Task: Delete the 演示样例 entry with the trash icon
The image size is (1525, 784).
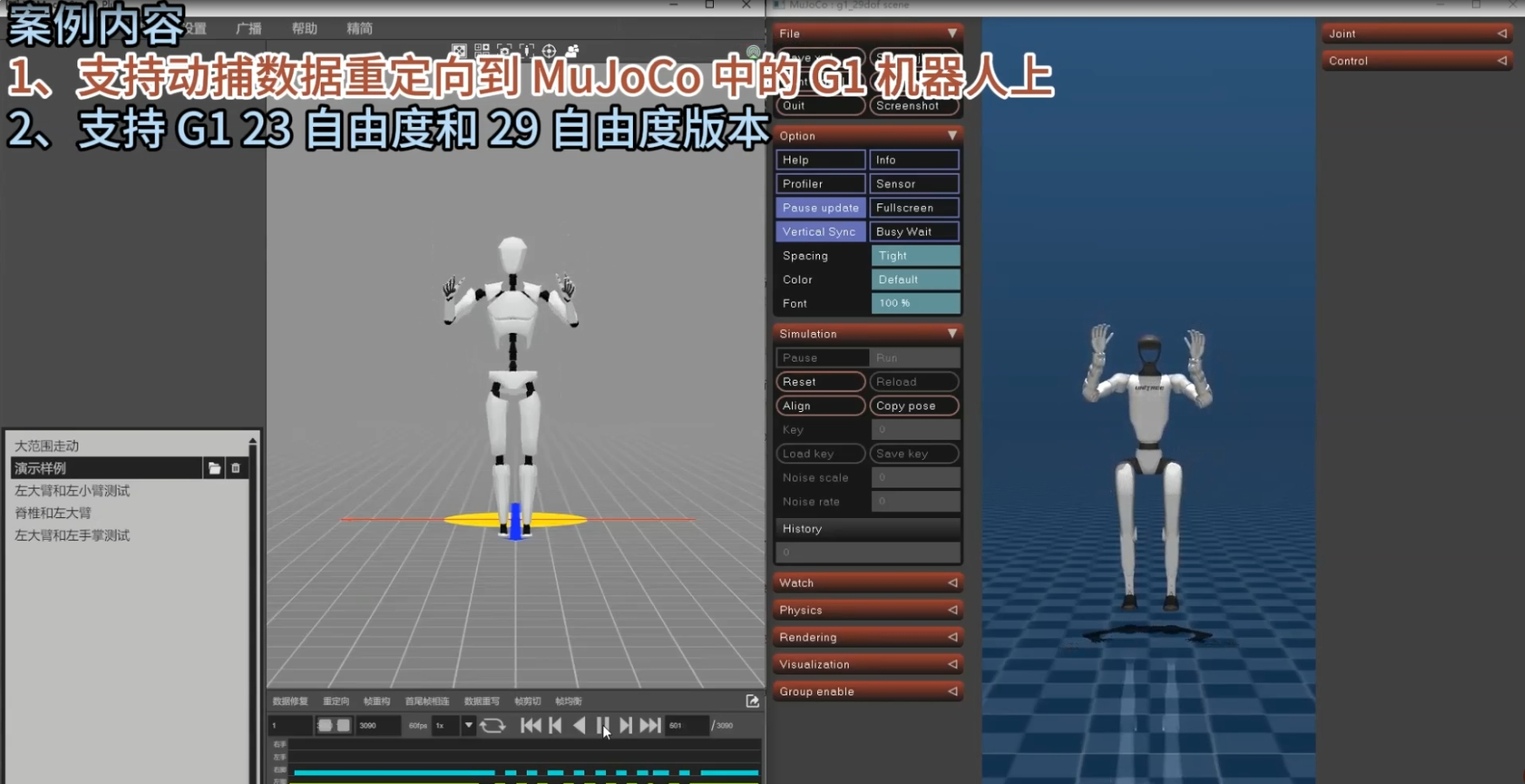Action: (x=236, y=468)
